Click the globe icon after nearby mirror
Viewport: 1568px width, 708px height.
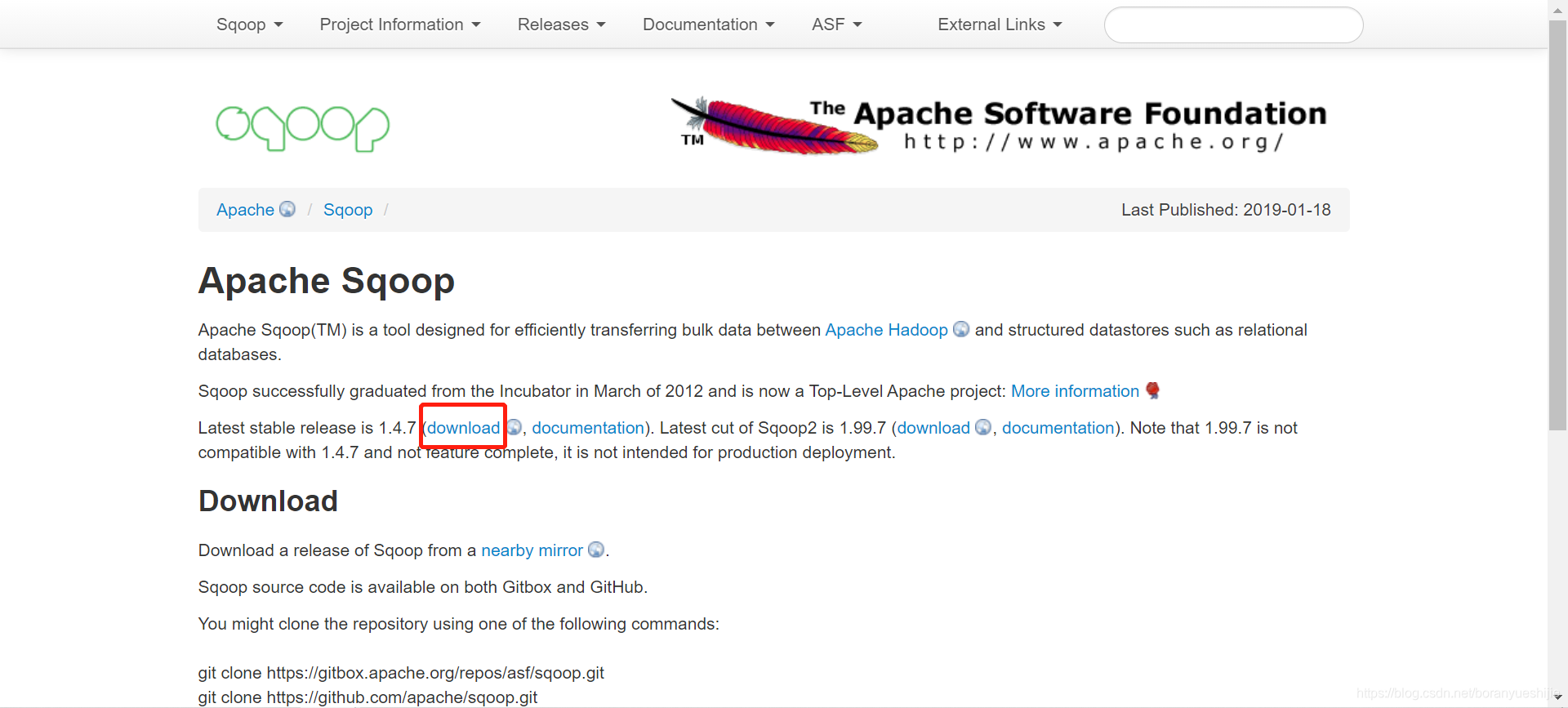pos(596,550)
